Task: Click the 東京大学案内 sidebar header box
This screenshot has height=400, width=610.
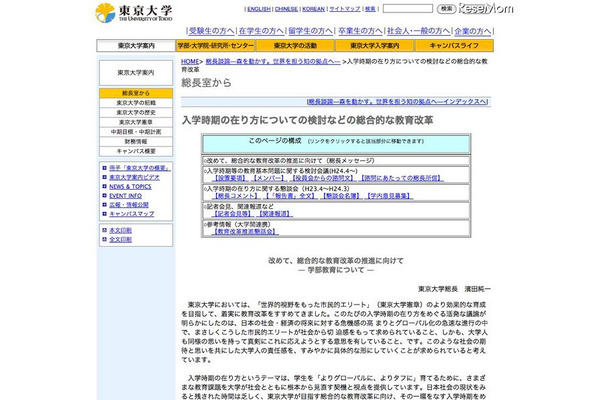Action: [136, 73]
